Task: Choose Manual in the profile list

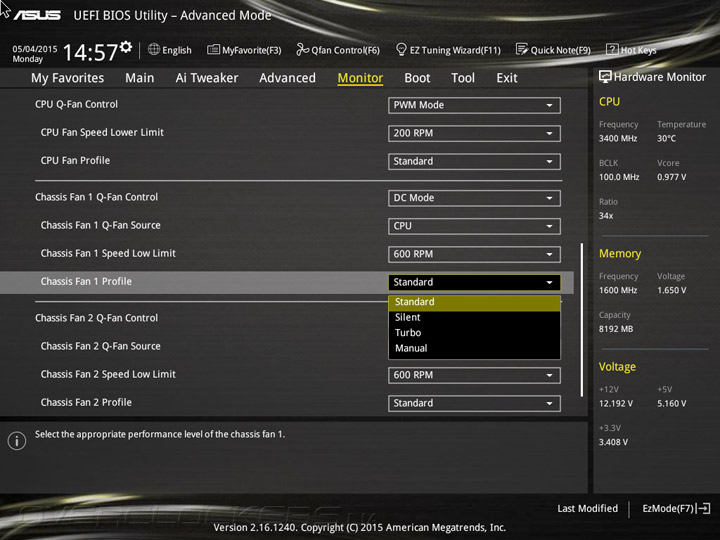Action: coord(474,349)
